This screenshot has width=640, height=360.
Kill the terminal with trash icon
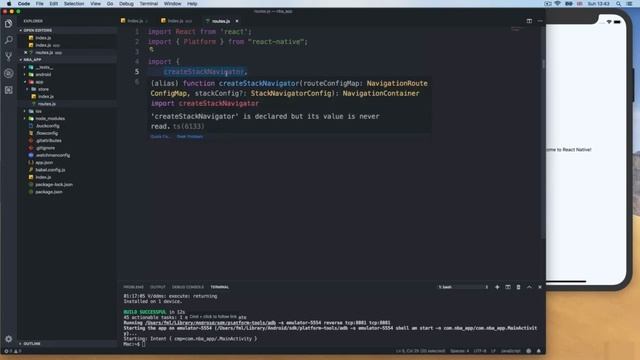(x=518, y=287)
